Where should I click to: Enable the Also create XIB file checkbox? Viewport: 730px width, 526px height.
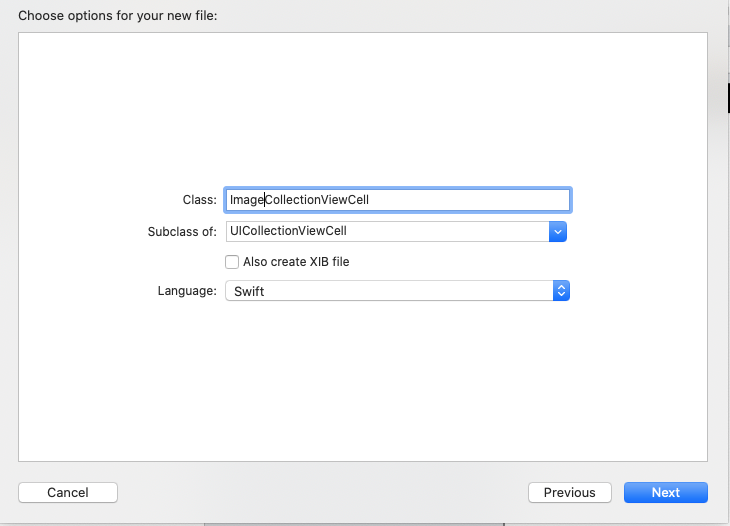(x=232, y=262)
